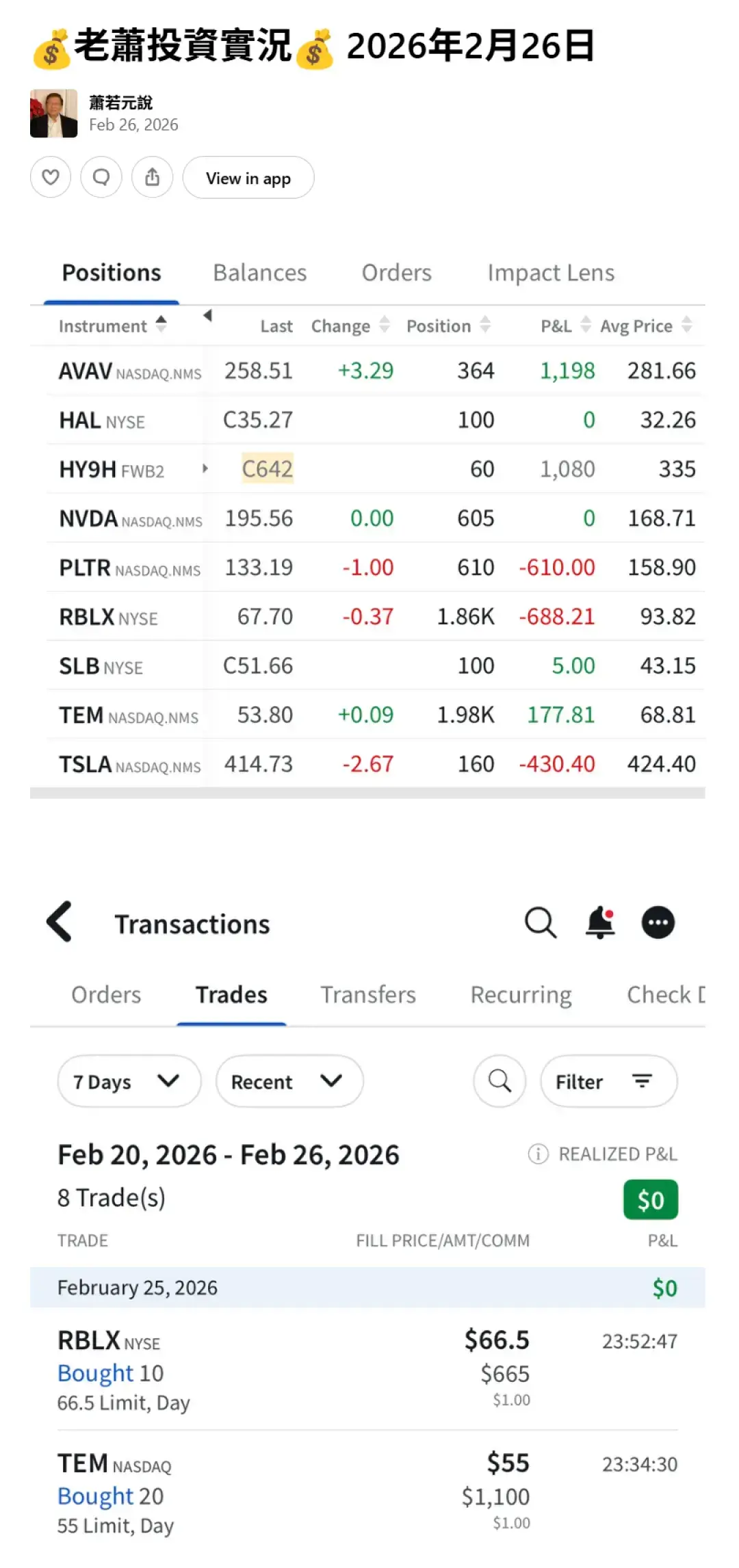Like the post with heart icon
The height and width of the screenshot is (1568, 739).
(x=51, y=178)
